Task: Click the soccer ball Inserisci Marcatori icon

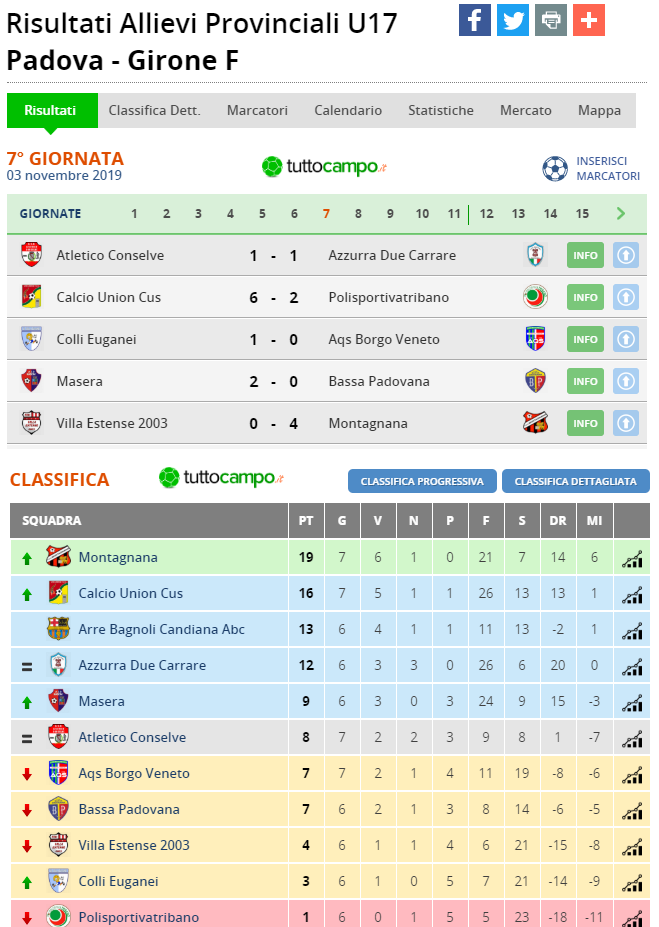Action: (555, 168)
